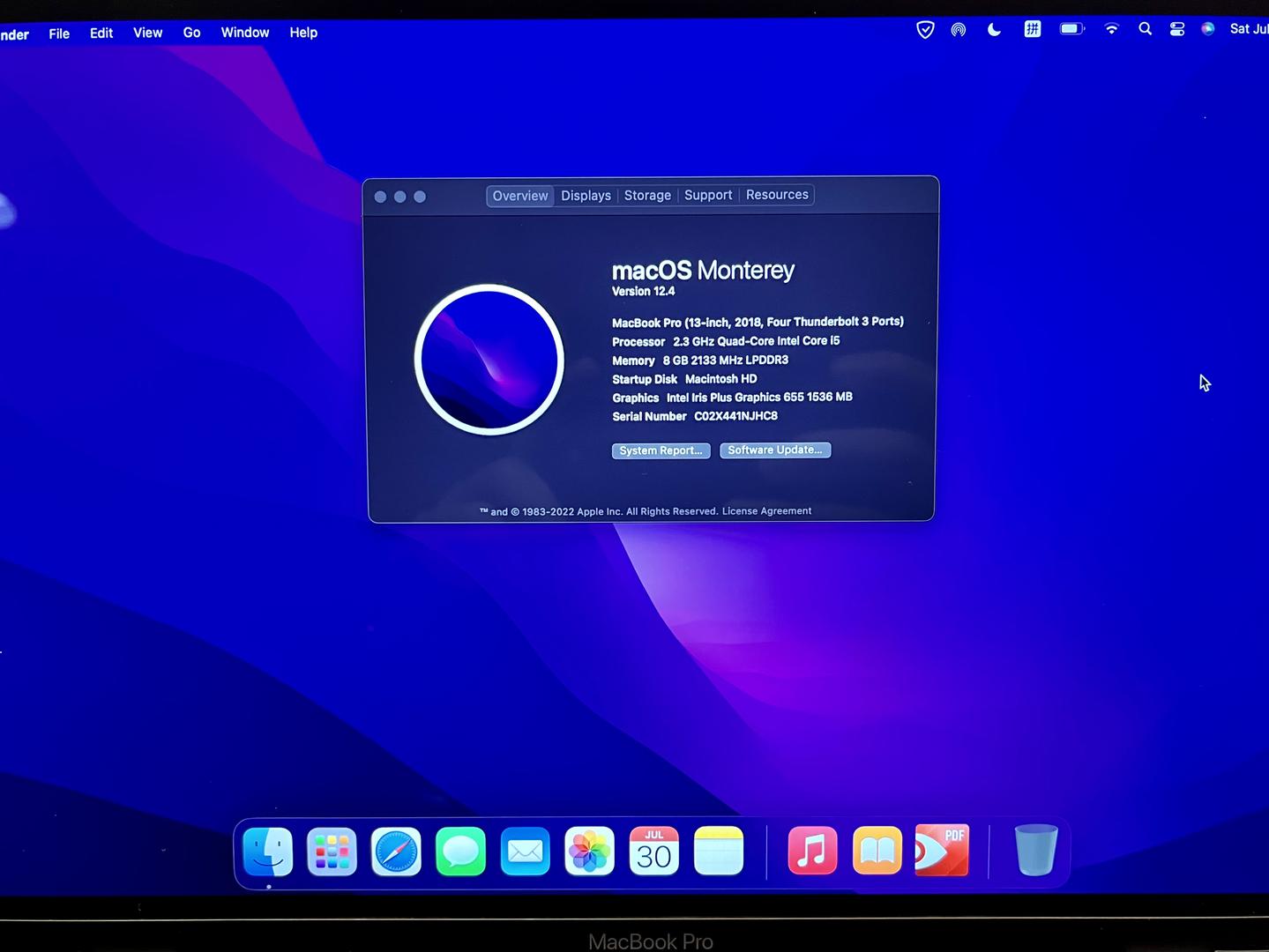Open Launchpad in the Dock
Screen dimensions: 1269x952
[332, 852]
